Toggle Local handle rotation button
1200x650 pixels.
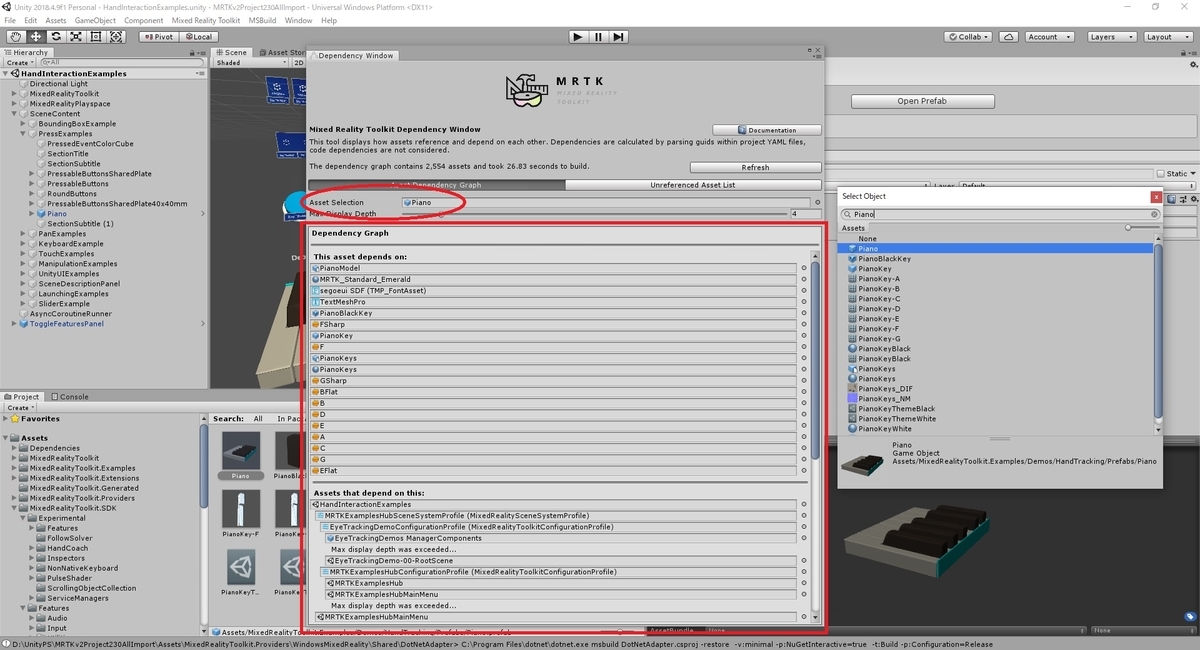198,37
